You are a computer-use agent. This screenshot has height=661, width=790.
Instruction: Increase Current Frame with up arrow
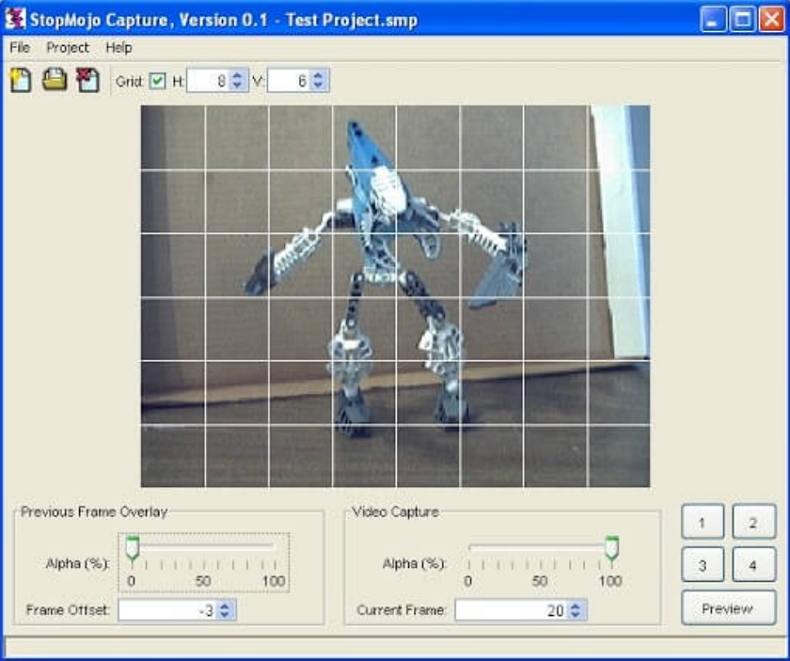(x=575, y=605)
